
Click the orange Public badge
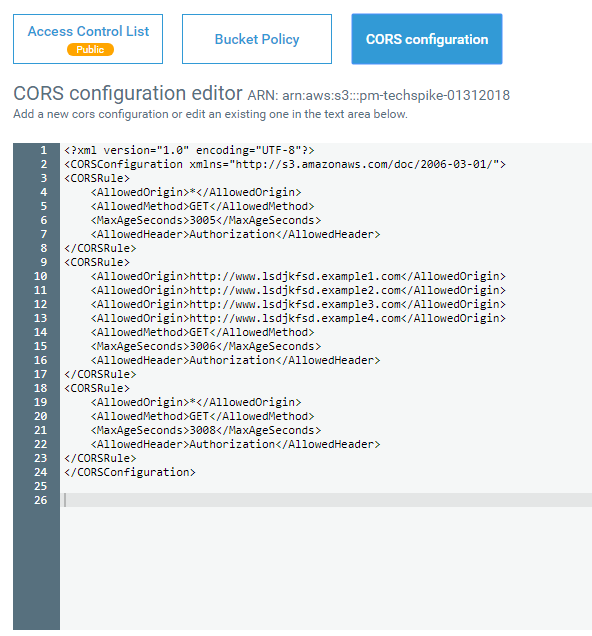[x=90, y=49]
